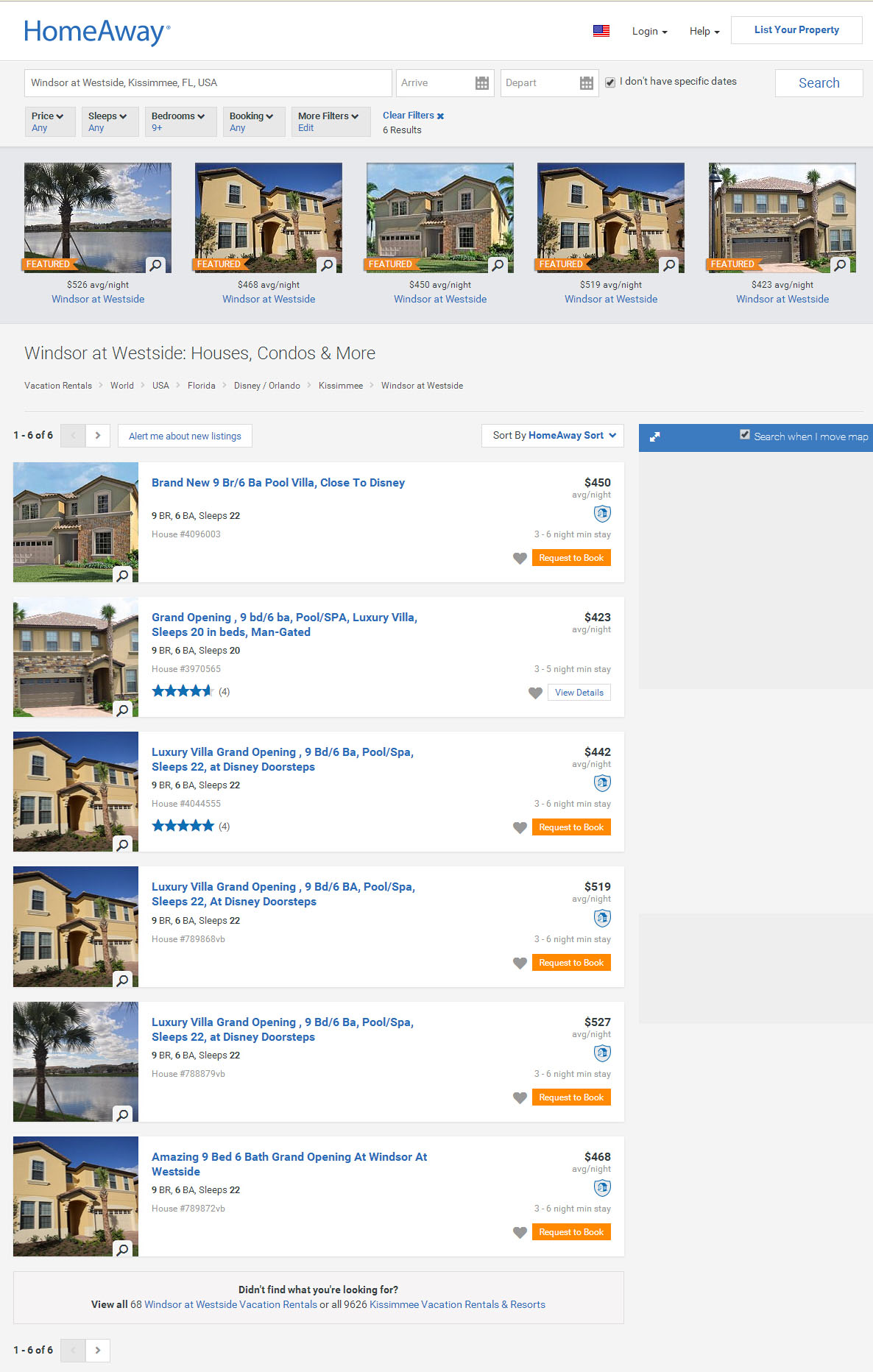Click the shield badge on the $450 listing
873x1372 pixels.
coord(602,514)
